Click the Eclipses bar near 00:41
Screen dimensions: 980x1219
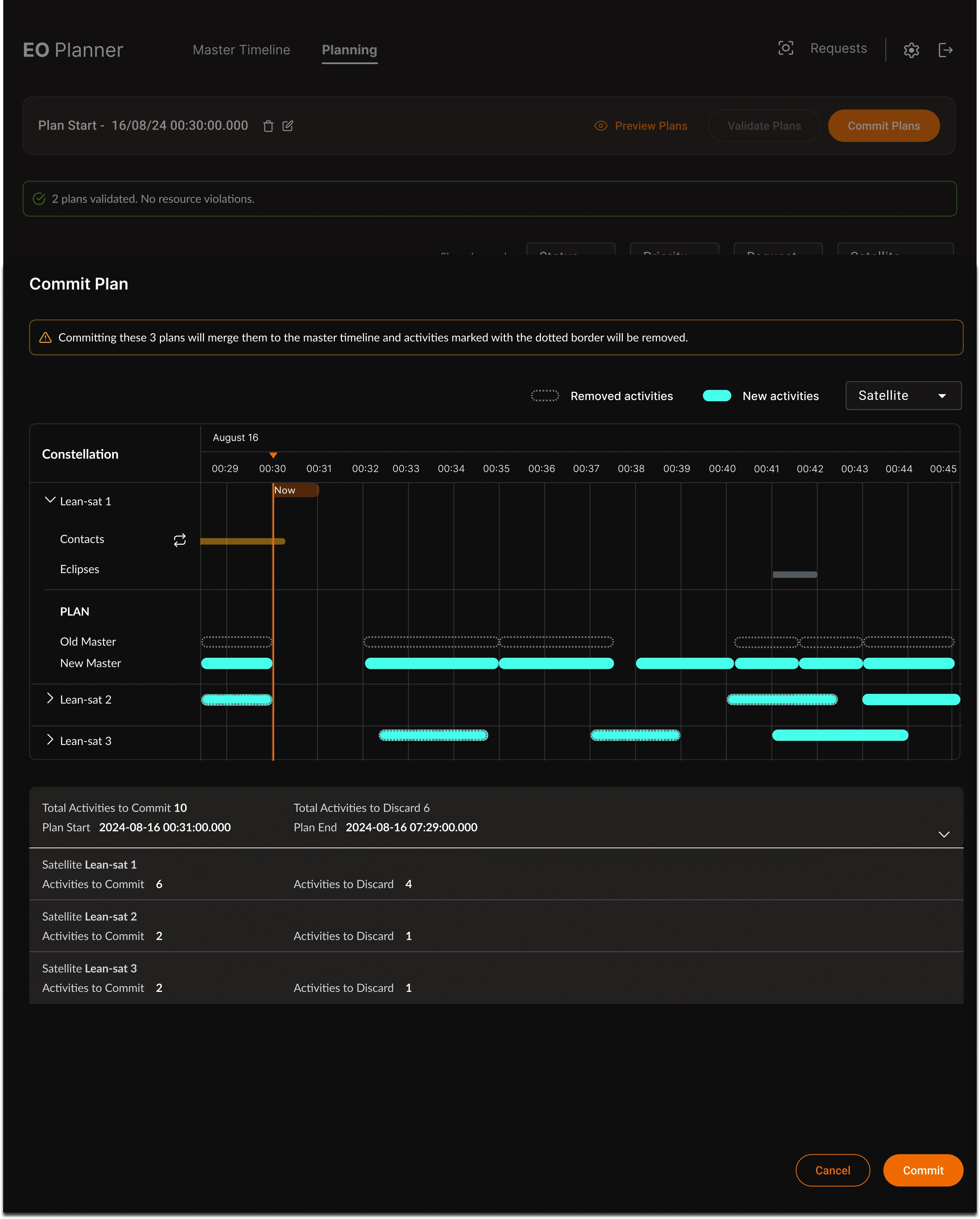[795, 574]
